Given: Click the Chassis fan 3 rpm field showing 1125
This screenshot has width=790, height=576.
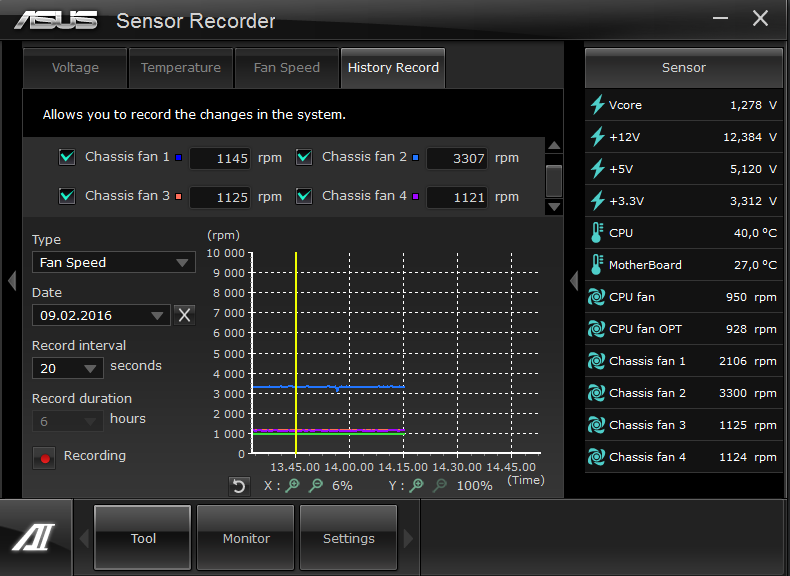Looking at the screenshot, I should [220, 197].
